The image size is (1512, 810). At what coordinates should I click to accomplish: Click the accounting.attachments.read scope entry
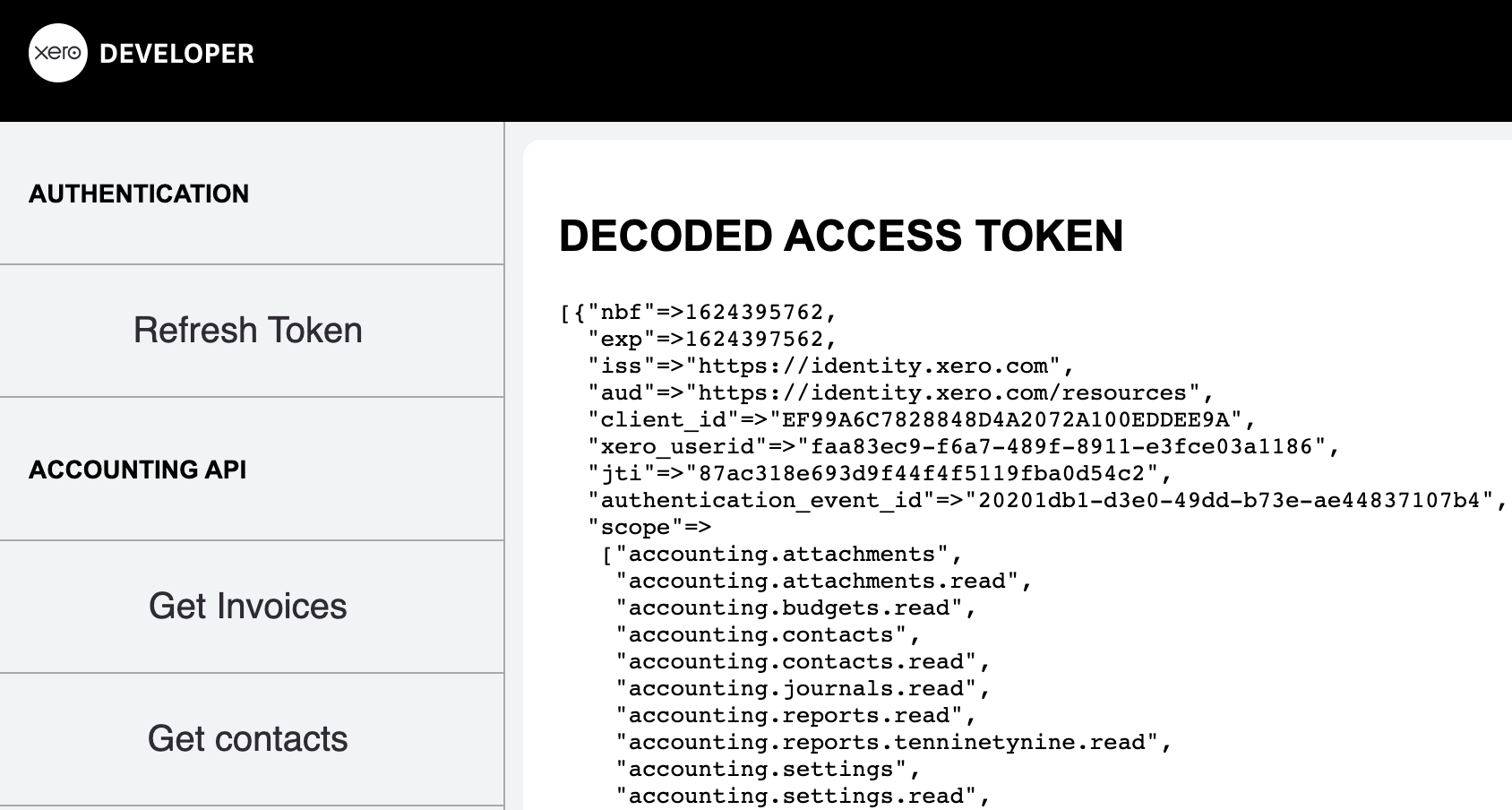tap(817, 581)
